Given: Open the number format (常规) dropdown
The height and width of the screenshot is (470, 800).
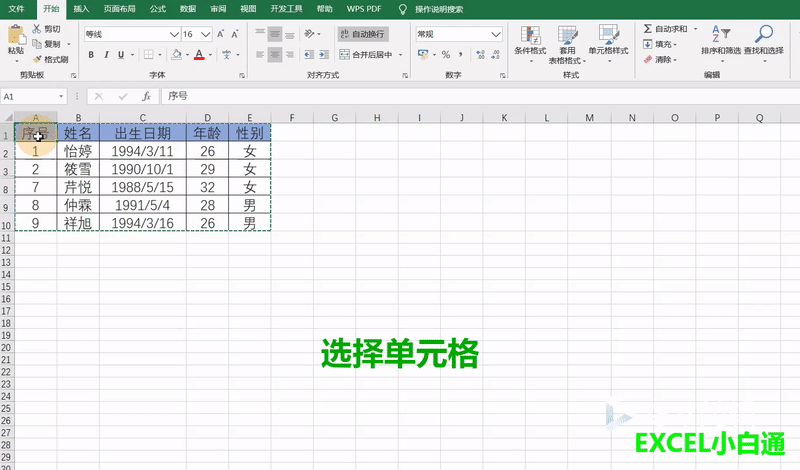Looking at the screenshot, I should click(496, 34).
